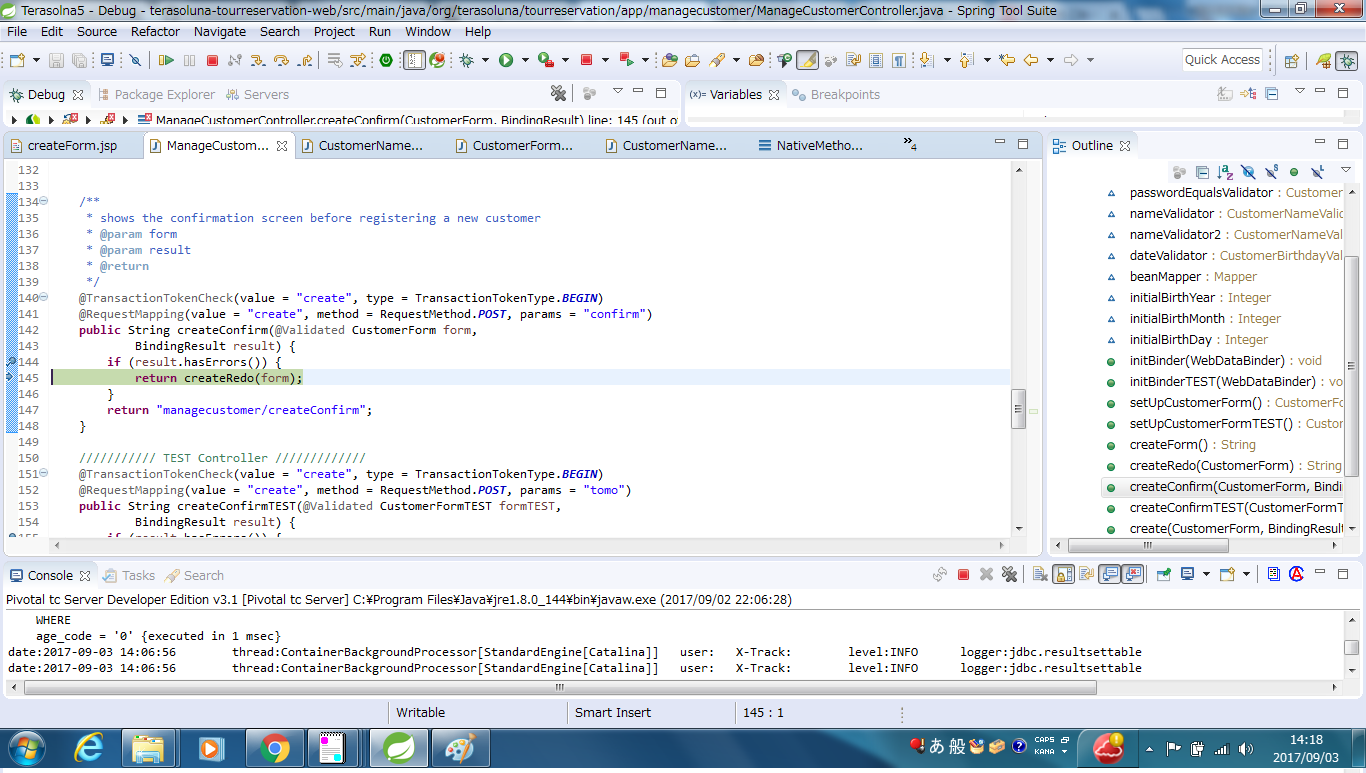Toggle Hide Fields in Outline view

coord(1248,172)
